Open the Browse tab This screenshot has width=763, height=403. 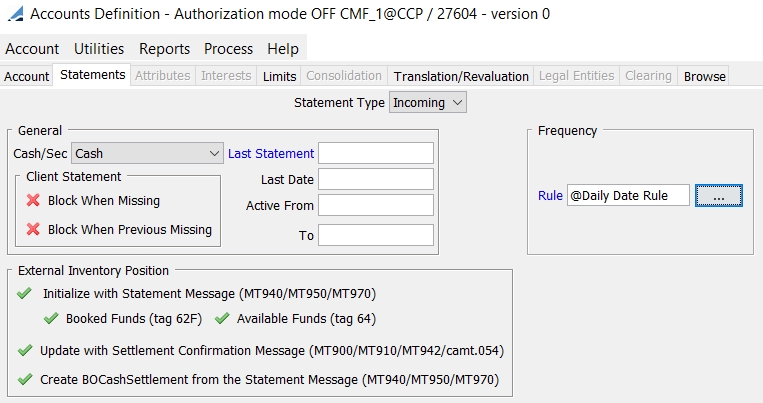tap(704, 76)
